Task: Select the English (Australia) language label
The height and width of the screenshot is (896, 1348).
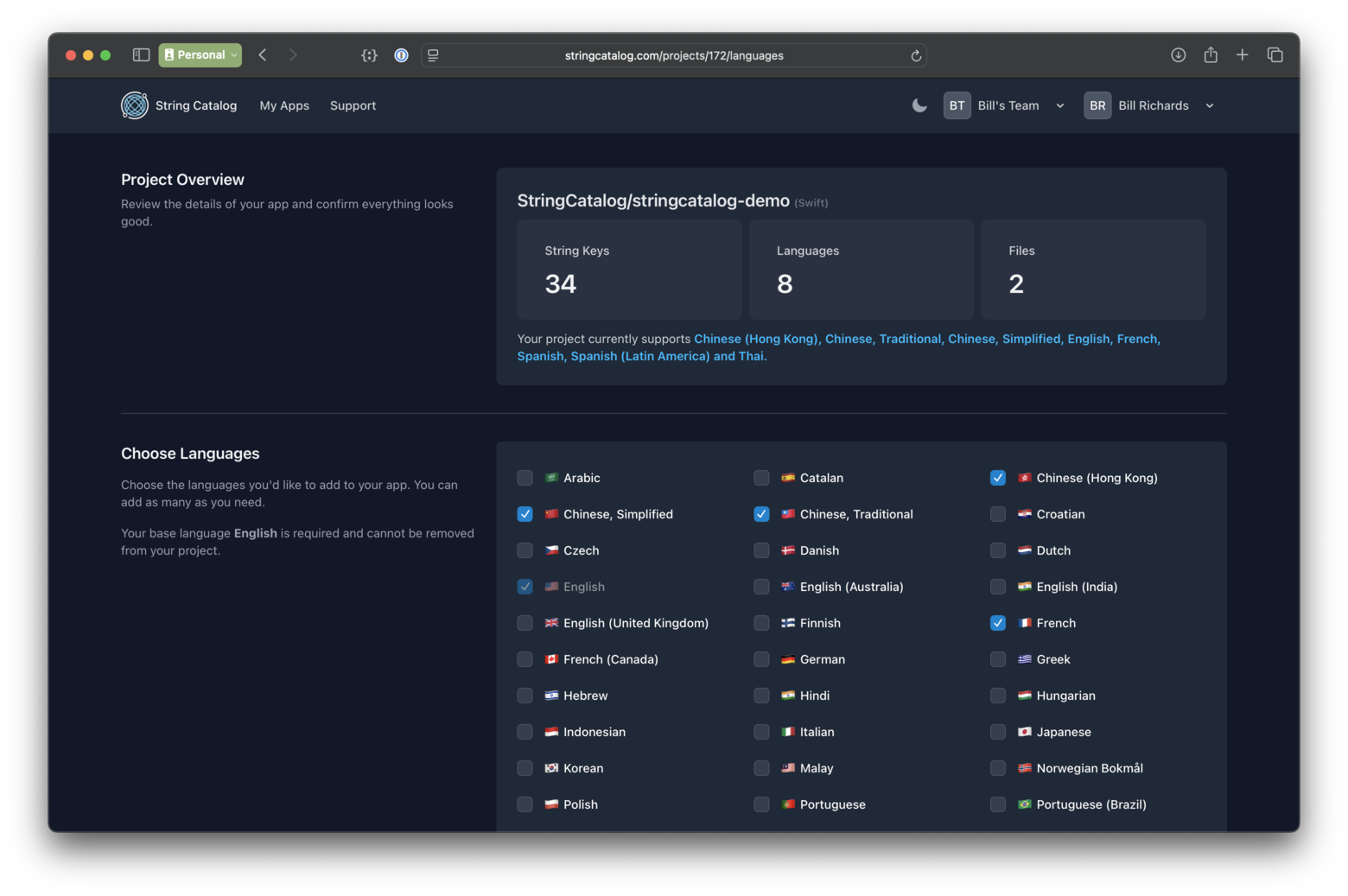Action: click(851, 587)
